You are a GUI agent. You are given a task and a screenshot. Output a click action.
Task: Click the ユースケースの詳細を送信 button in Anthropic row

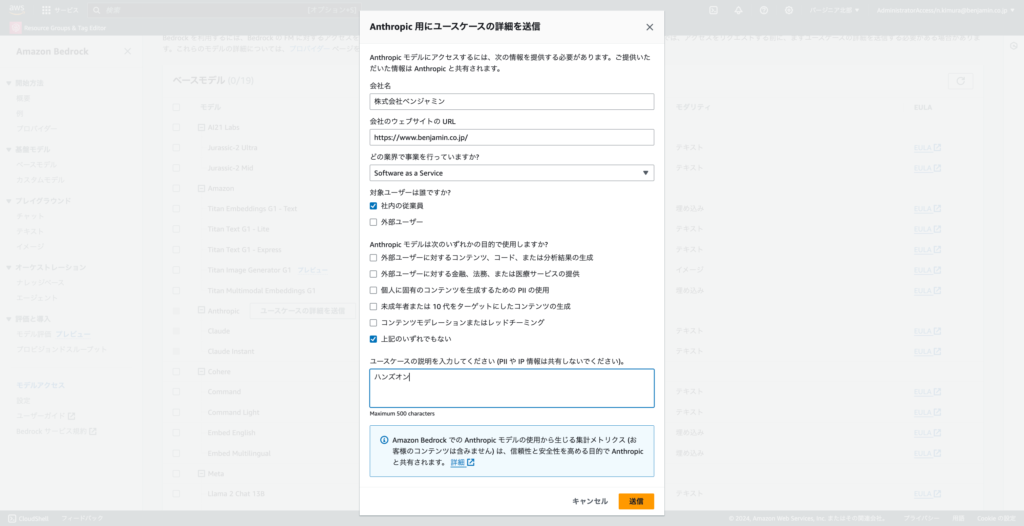[302, 311]
